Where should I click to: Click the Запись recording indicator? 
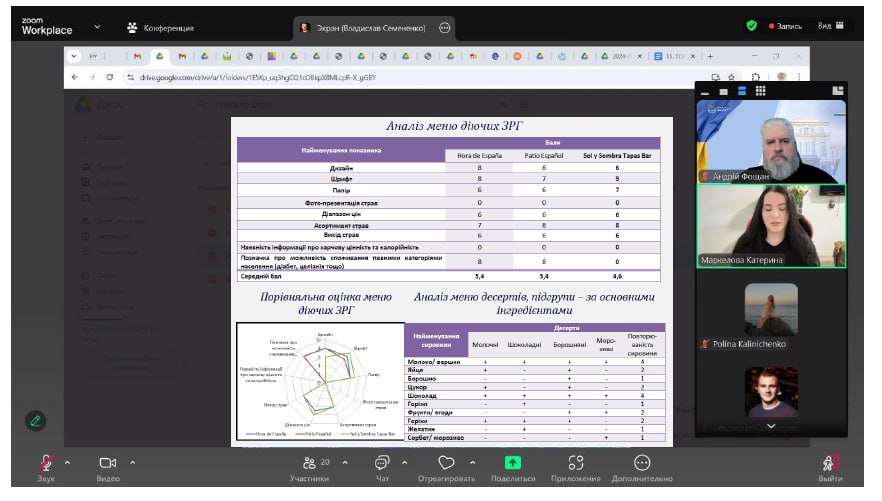(x=785, y=26)
